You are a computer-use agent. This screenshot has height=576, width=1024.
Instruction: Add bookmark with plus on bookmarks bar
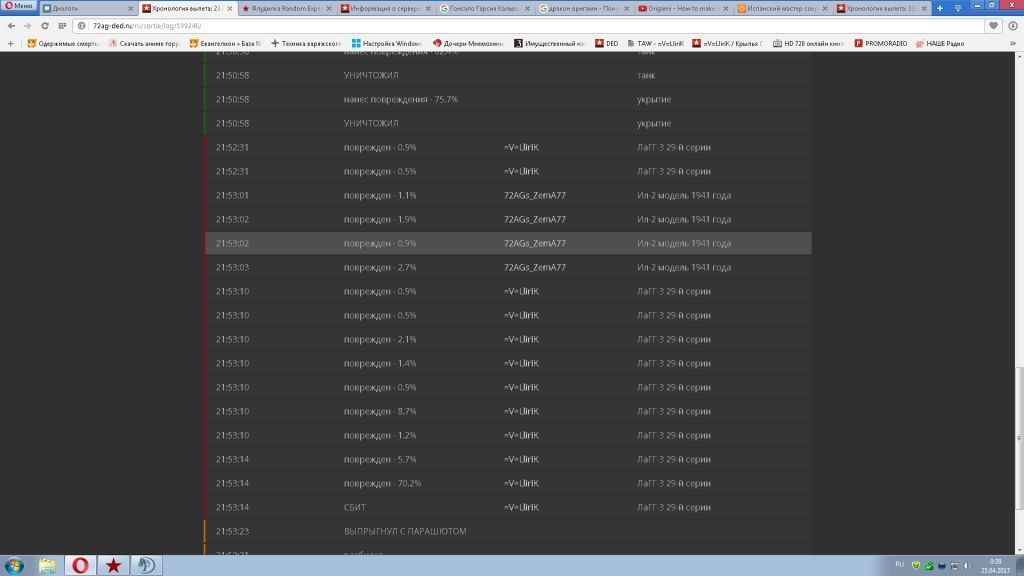10,43
